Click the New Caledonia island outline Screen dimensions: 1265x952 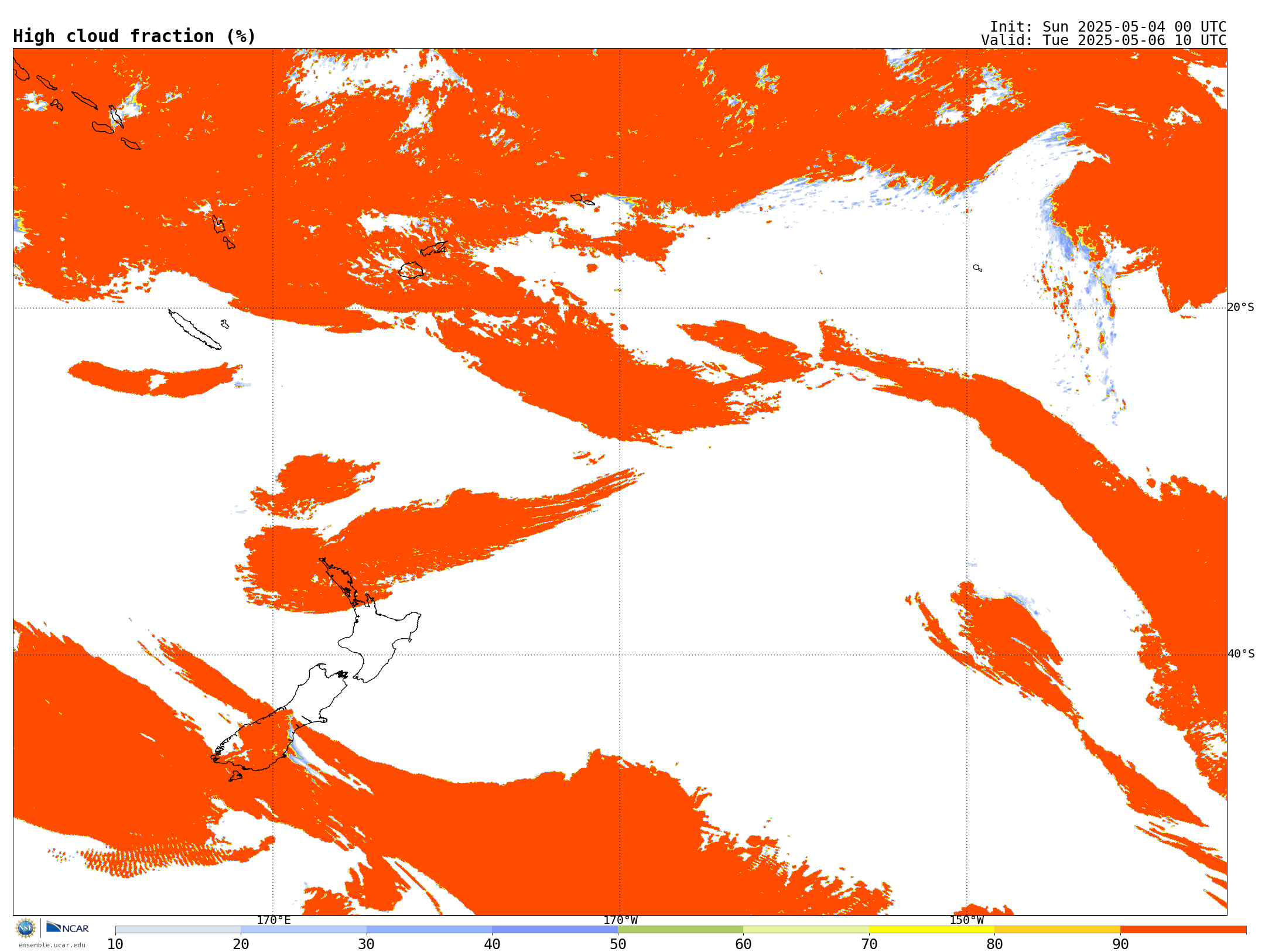194,330
